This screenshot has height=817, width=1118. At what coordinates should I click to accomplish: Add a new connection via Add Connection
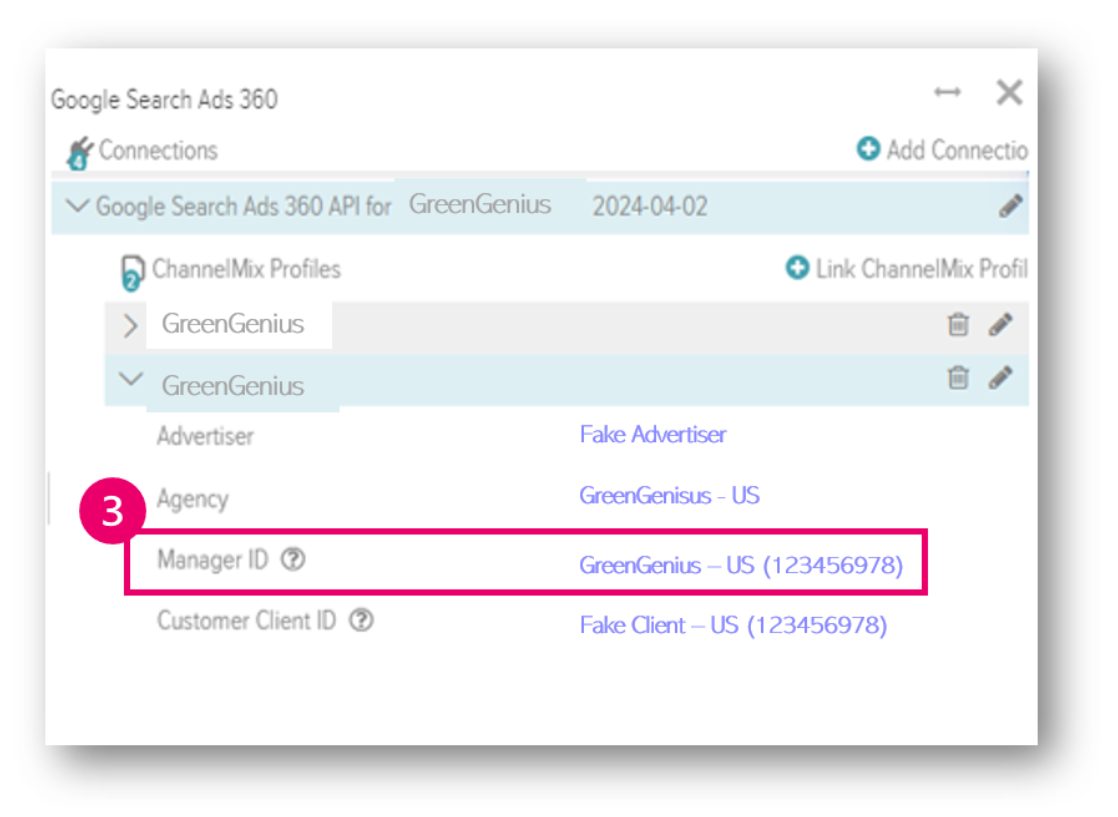(943, 150)
